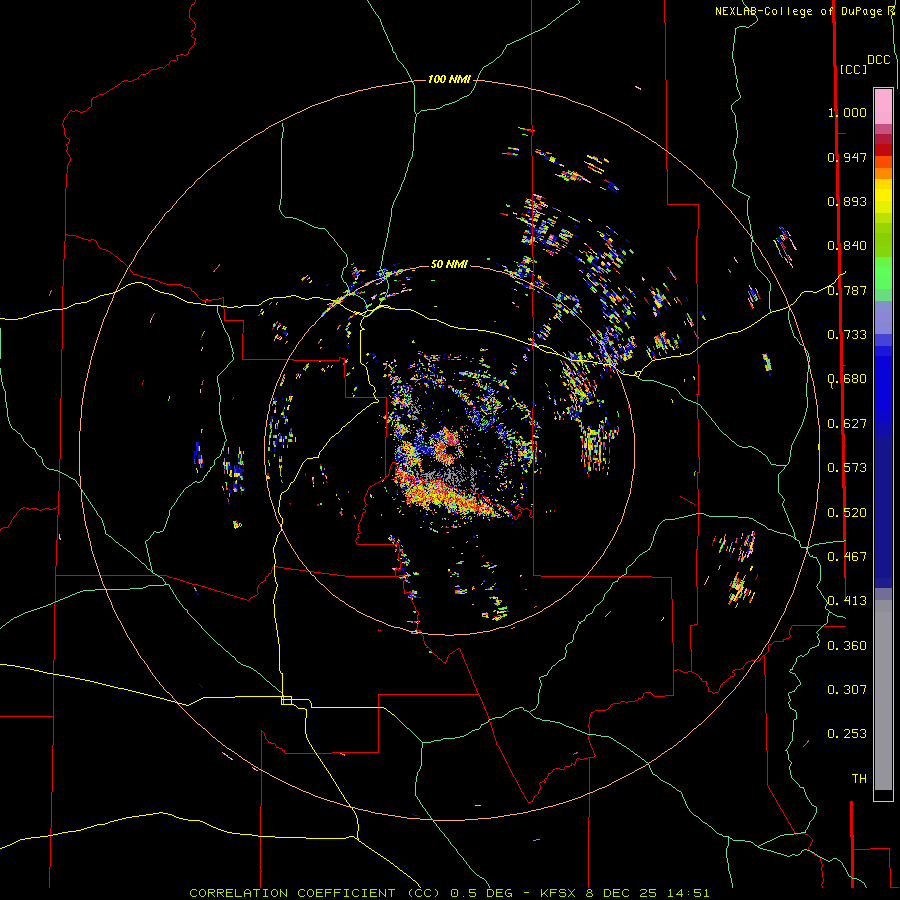Click the gray lower section of the color scale
The height and width of the screenshot is (900, 900).
click(883, 695)
